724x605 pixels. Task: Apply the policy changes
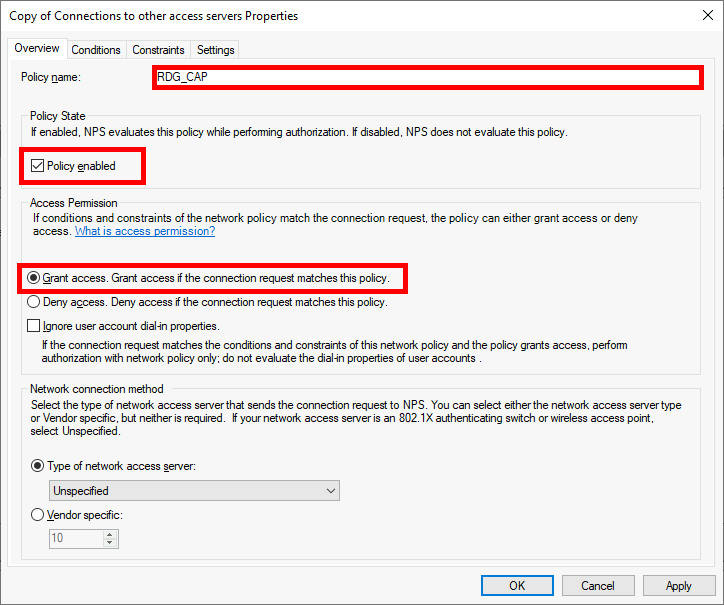[679, 586]
